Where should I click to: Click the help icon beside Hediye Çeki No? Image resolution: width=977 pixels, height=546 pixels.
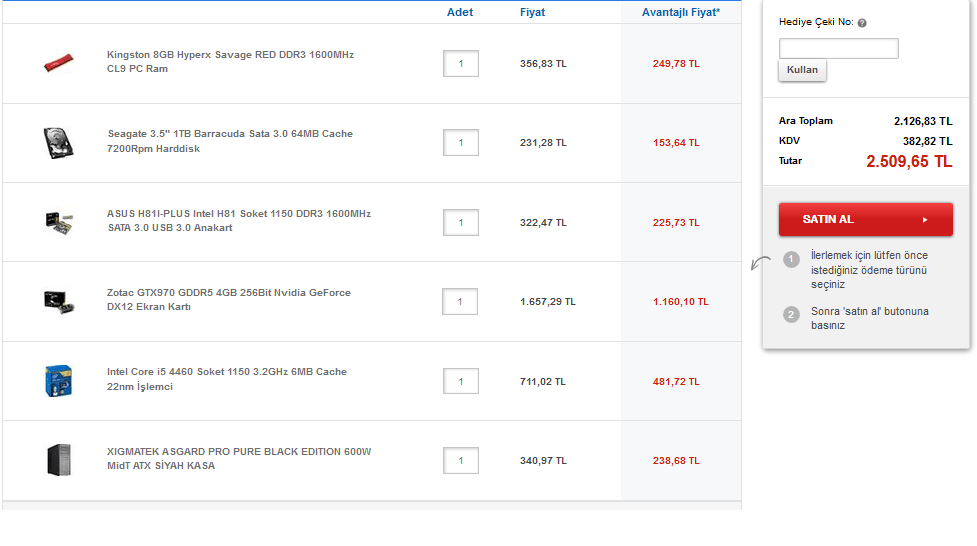click(x=862, y=23)
